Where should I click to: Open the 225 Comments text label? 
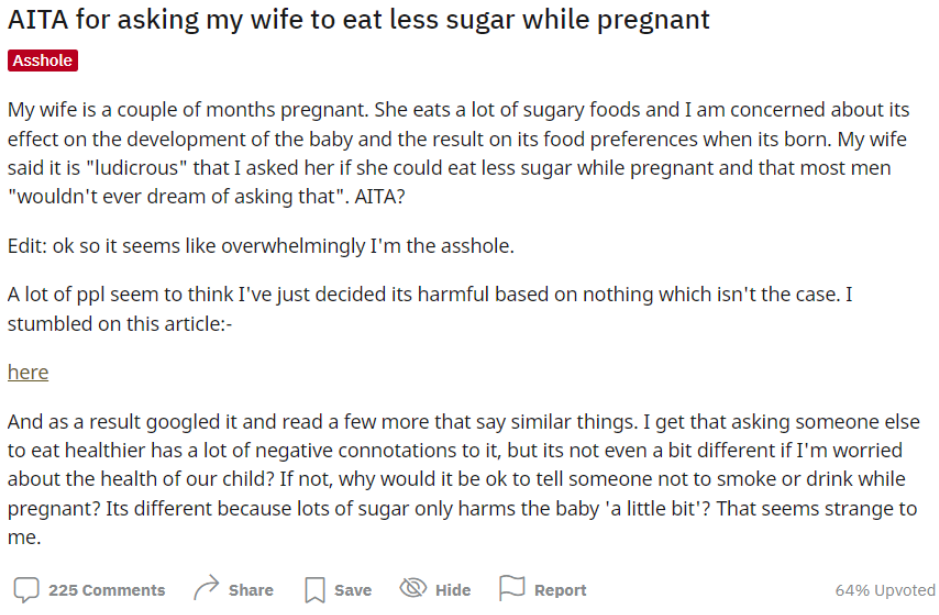(107, 590)
